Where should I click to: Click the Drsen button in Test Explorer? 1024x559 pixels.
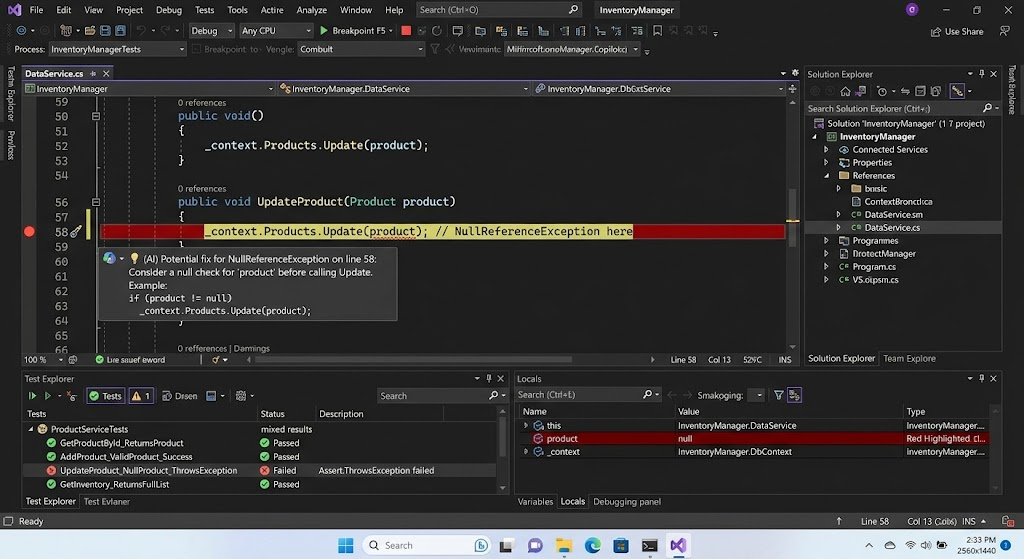pyautogui.click(x=180, y=396)
